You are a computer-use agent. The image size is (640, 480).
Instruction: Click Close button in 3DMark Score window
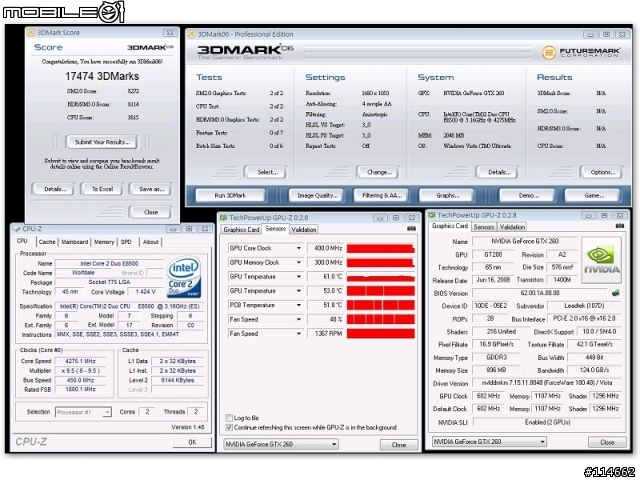point(151,212)
